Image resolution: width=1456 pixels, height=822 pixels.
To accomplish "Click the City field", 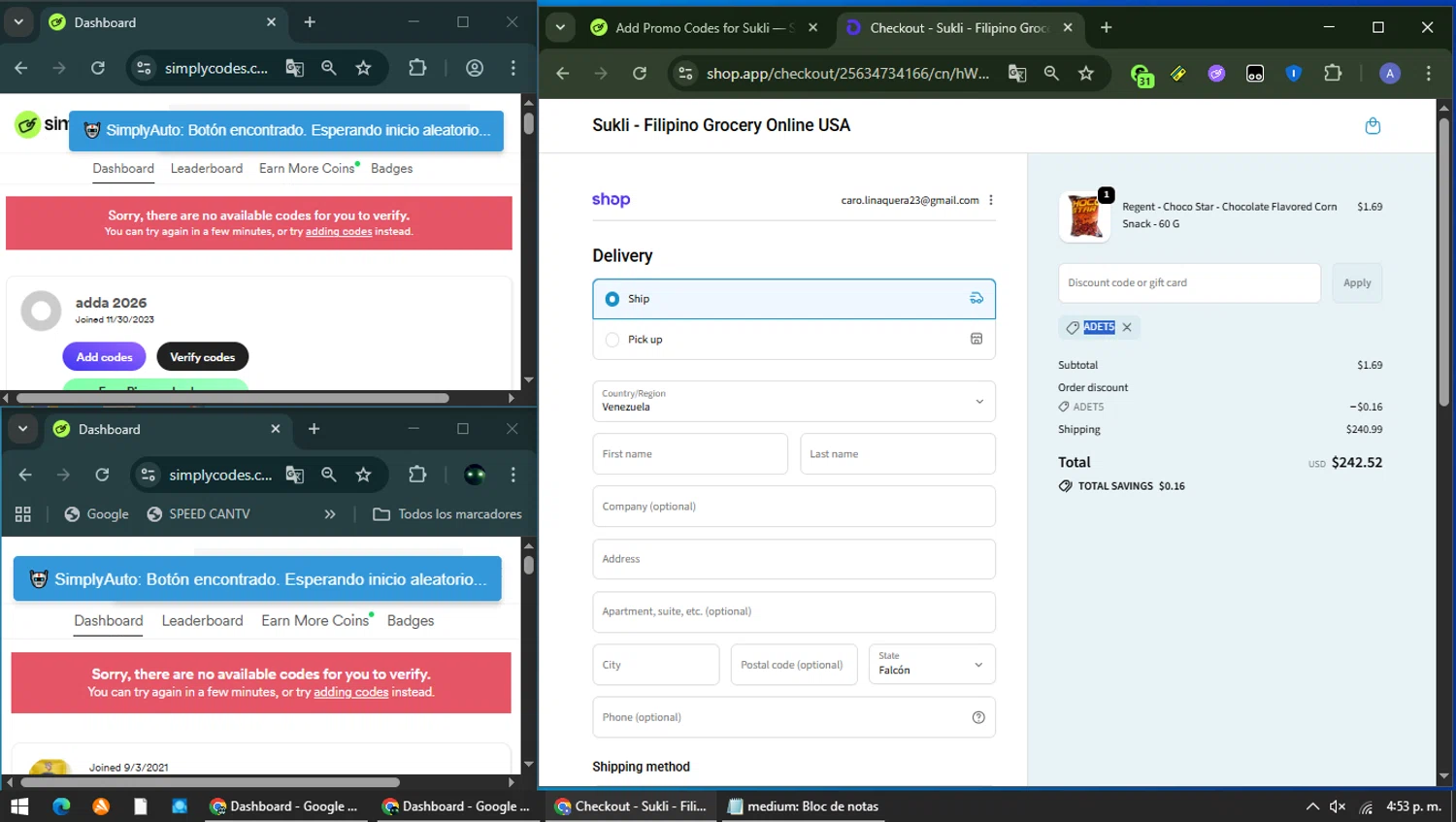I will point(656,664).
